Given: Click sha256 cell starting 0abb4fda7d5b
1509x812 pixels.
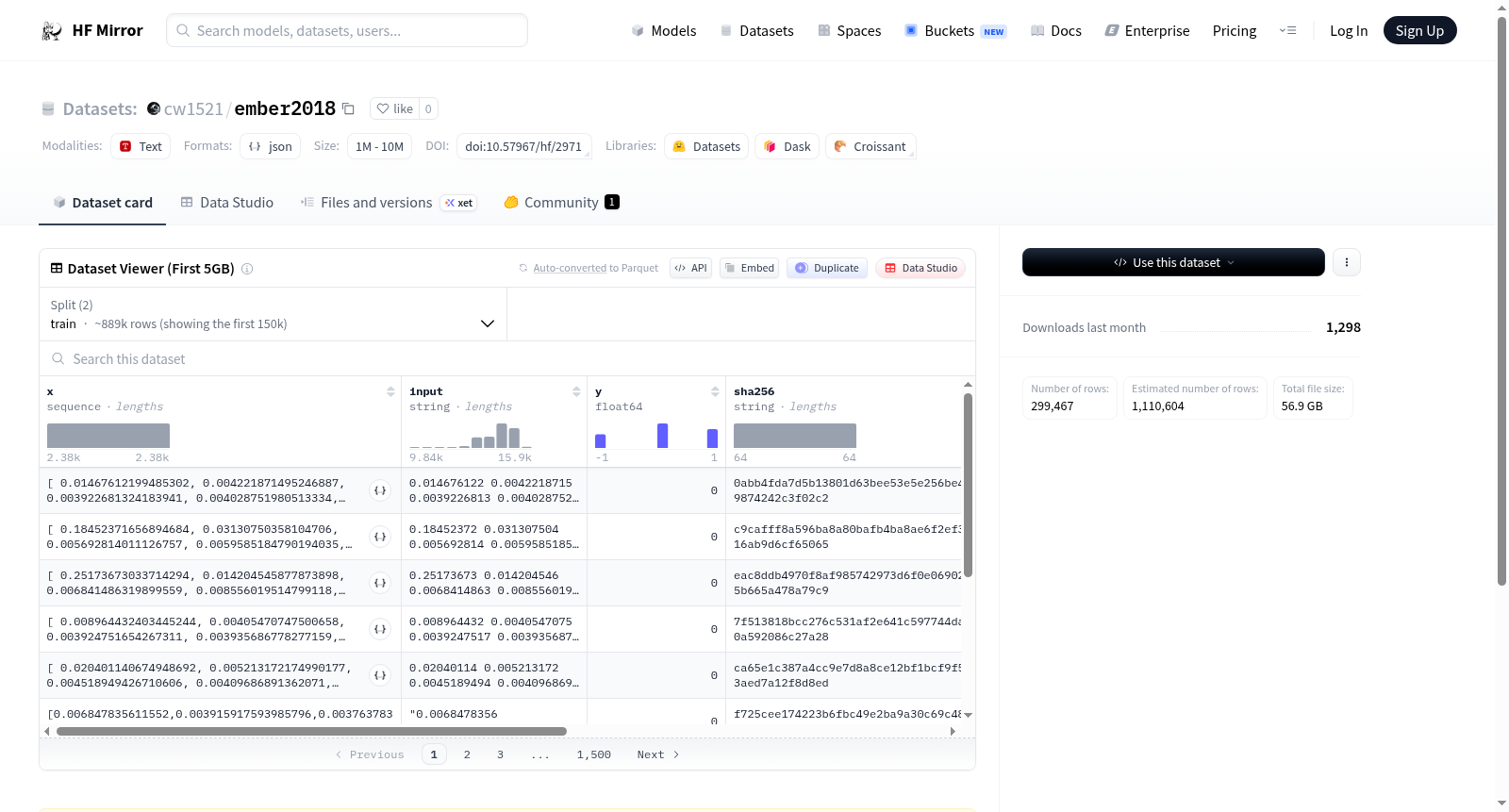Looking at the screenshot, I should tap(846, 490).
